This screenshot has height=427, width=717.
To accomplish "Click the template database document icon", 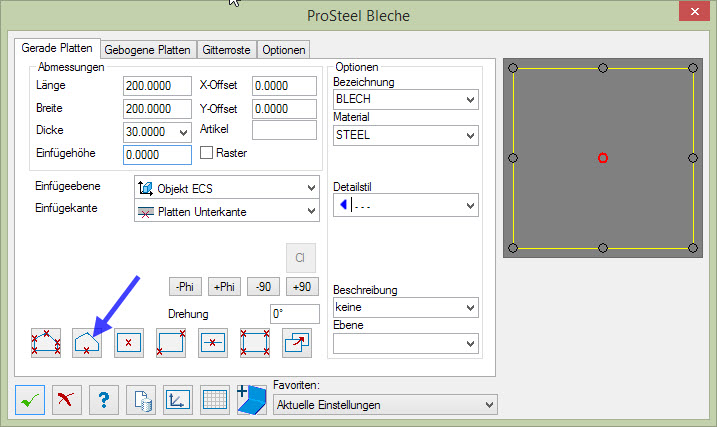I will click(141, 400).
